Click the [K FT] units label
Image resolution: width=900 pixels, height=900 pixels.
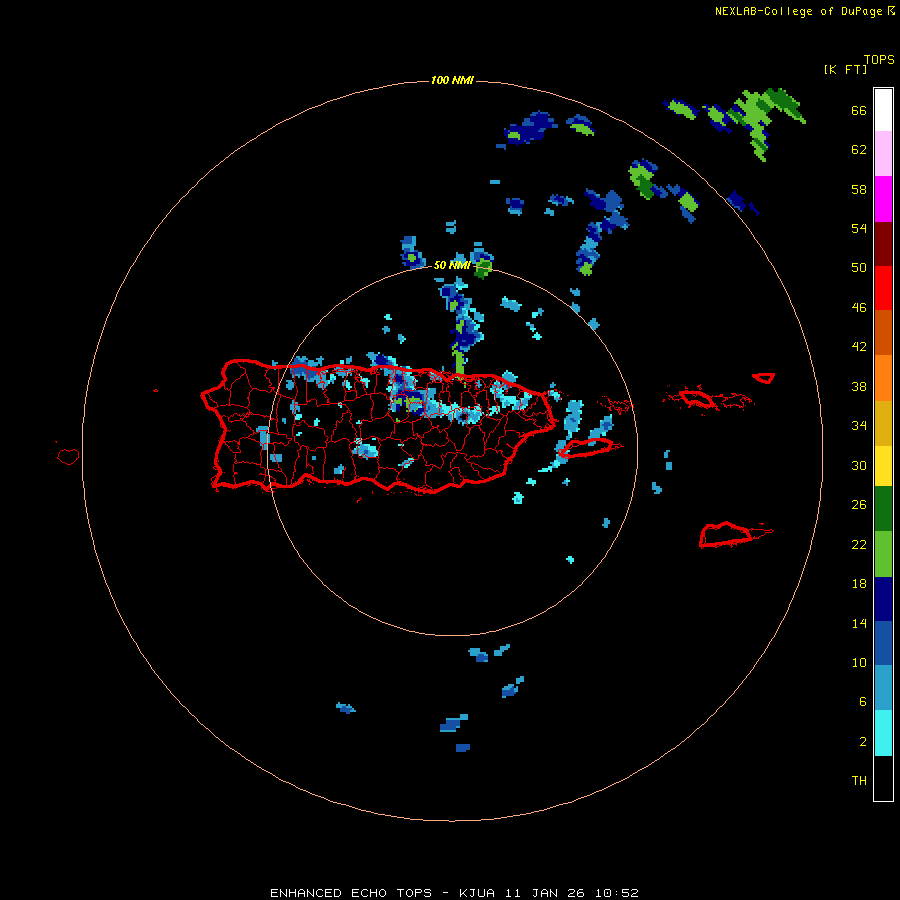[845, 69]
